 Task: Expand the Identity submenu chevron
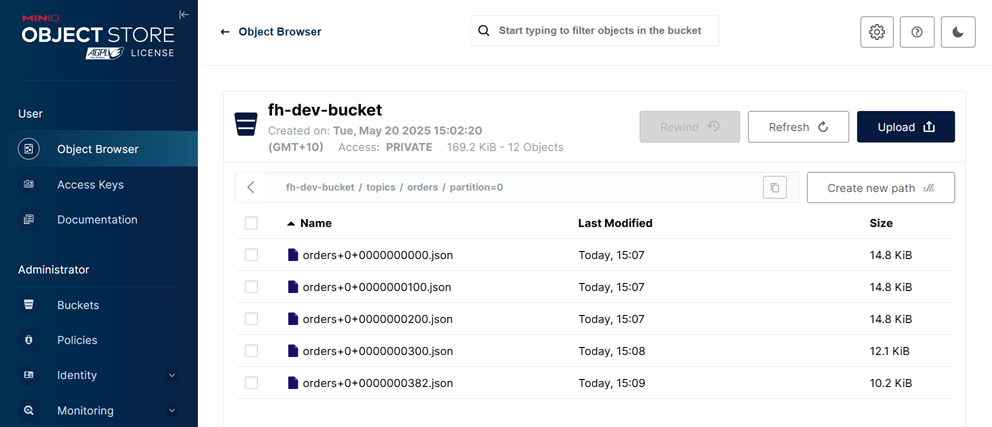coord(171,375)
